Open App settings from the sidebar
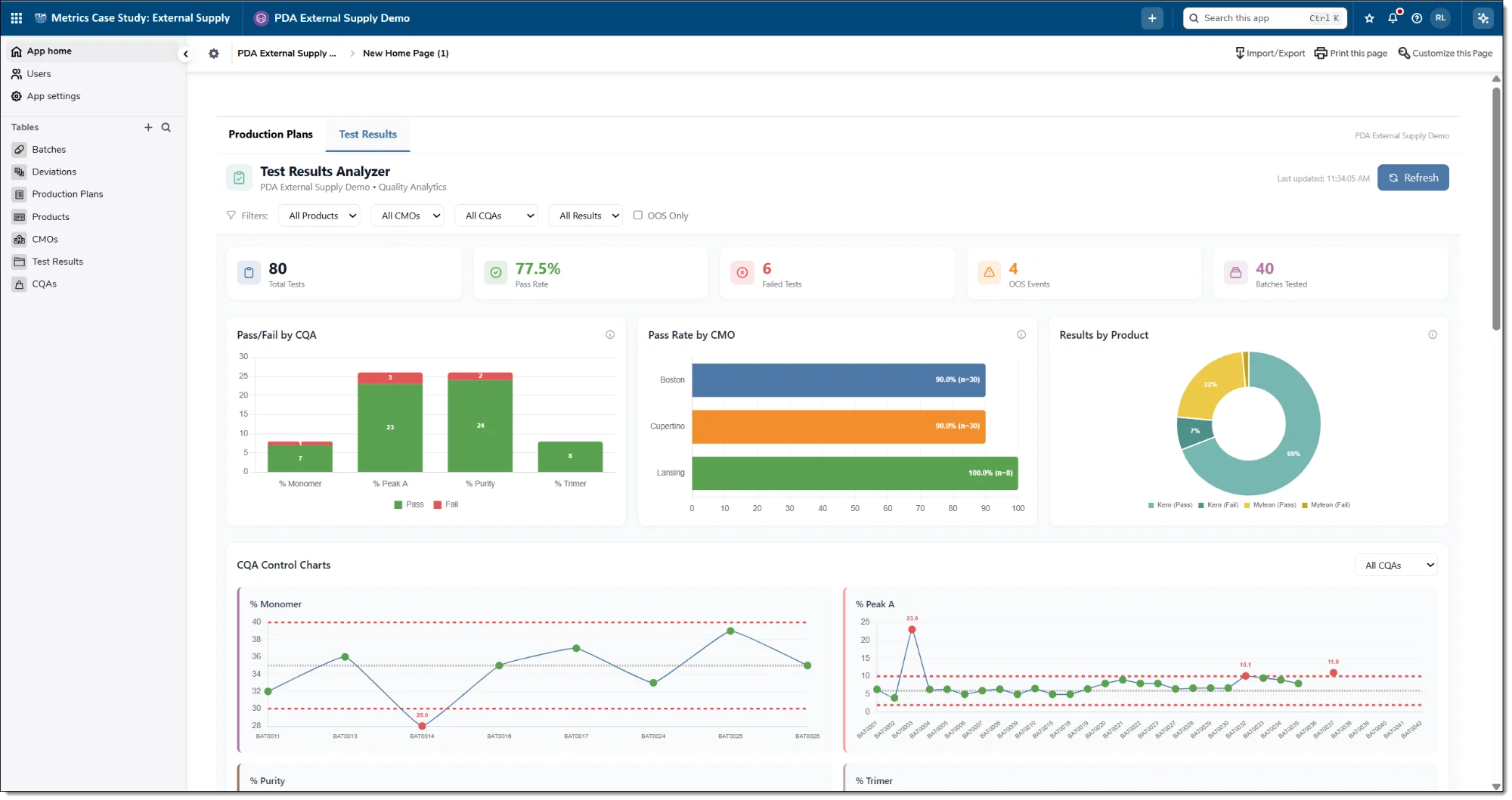The image size is (1512, 800). pyautogui.click(x=54, y=96)
